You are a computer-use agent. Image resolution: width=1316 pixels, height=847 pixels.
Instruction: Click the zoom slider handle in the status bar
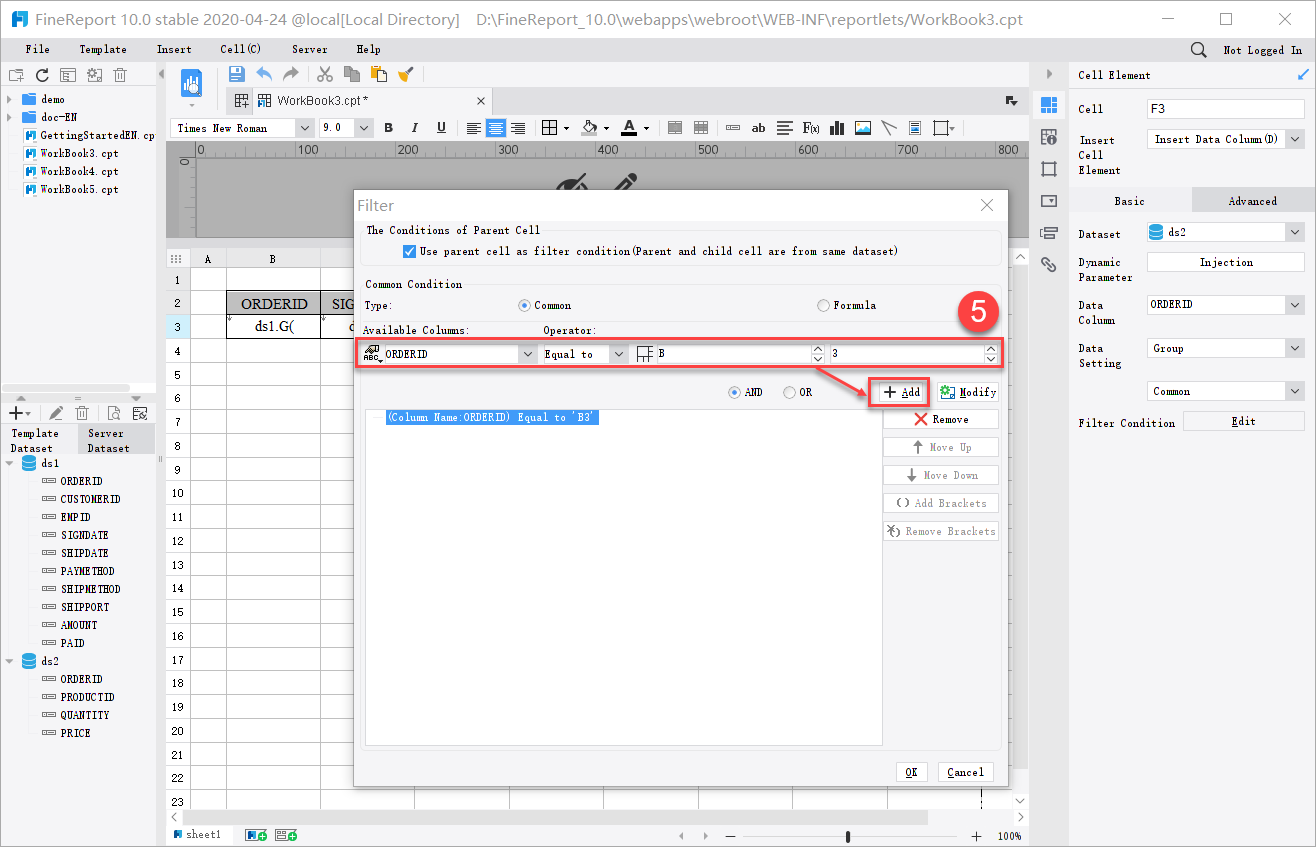[x=848, y=836]
